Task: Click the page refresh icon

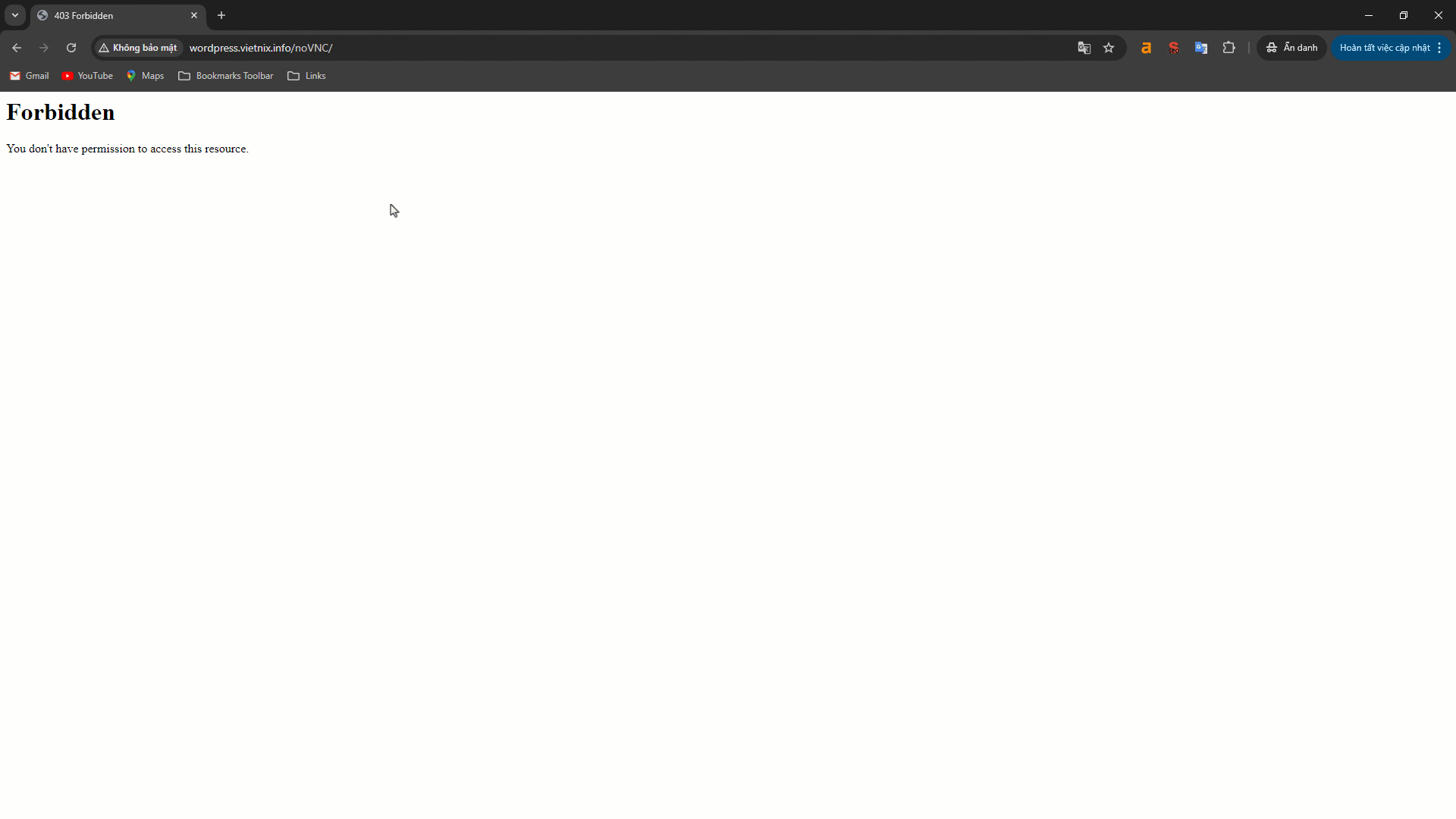Action: 71,47
